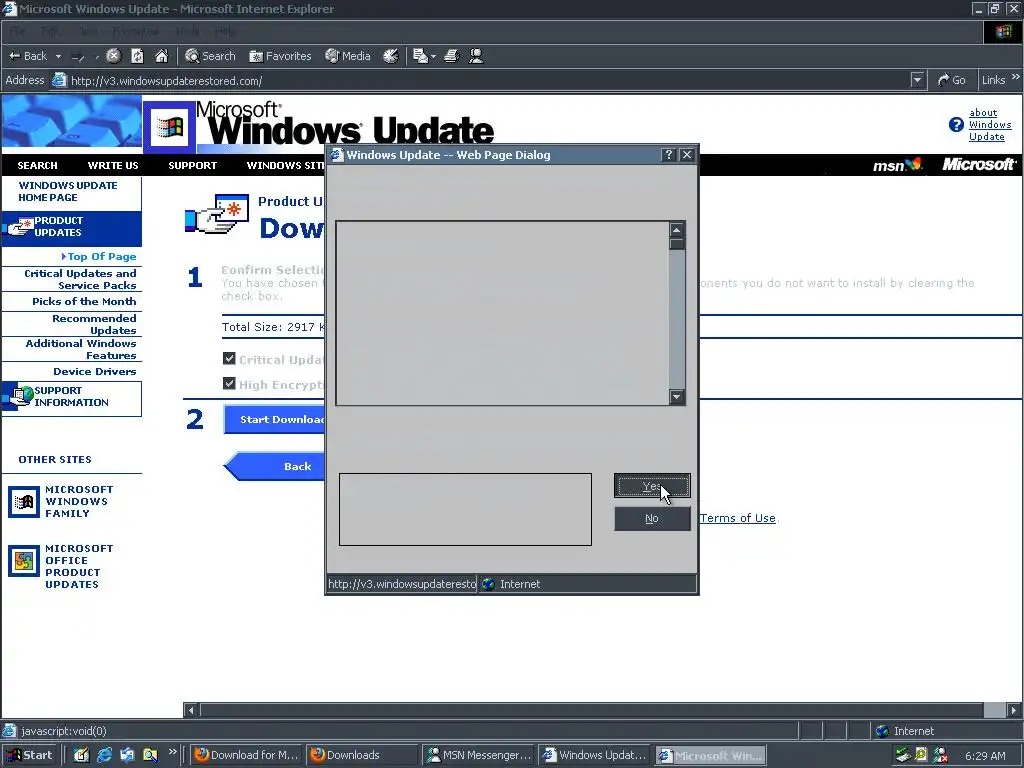The image size is (1024, 768).
Task: Click WRITE US in the black navigation bar
Action: point(113,165)
